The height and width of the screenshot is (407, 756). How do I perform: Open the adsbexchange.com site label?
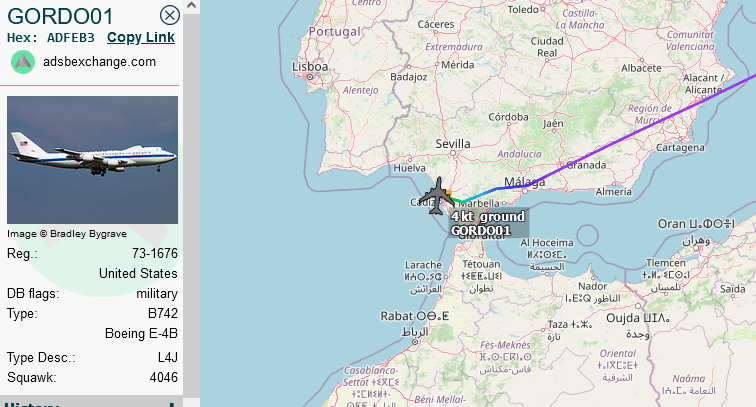(99, 62)
